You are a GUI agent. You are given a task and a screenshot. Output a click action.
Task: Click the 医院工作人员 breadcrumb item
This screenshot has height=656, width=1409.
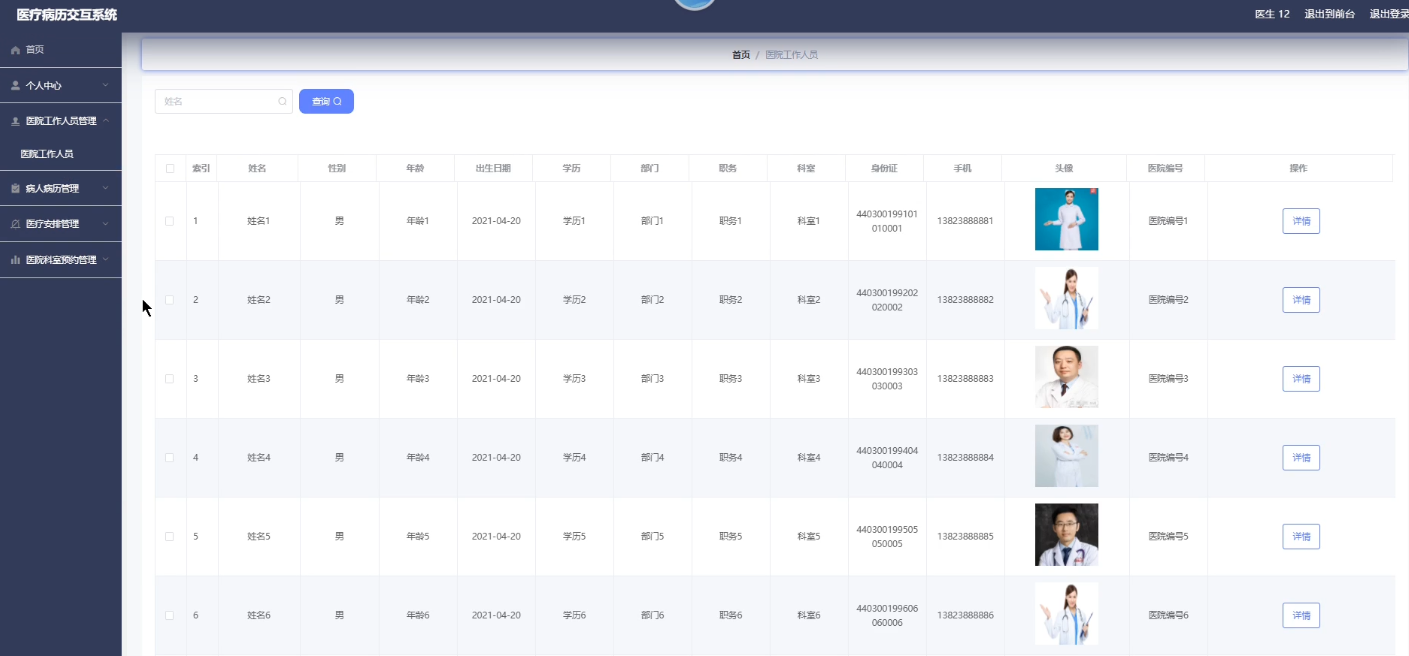click(791, 55)
